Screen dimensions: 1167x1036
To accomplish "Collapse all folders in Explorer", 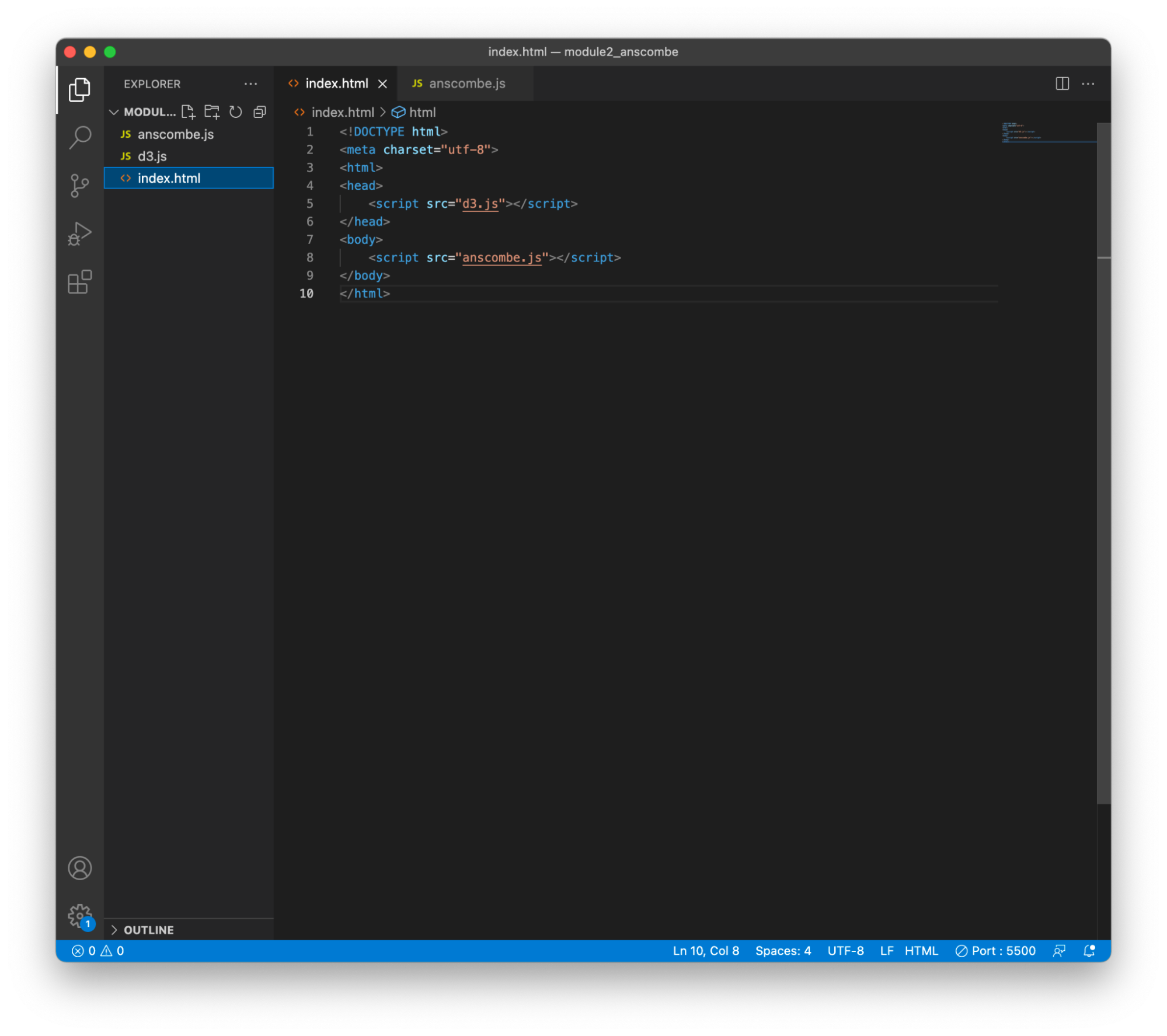I will tap(260, 111).
